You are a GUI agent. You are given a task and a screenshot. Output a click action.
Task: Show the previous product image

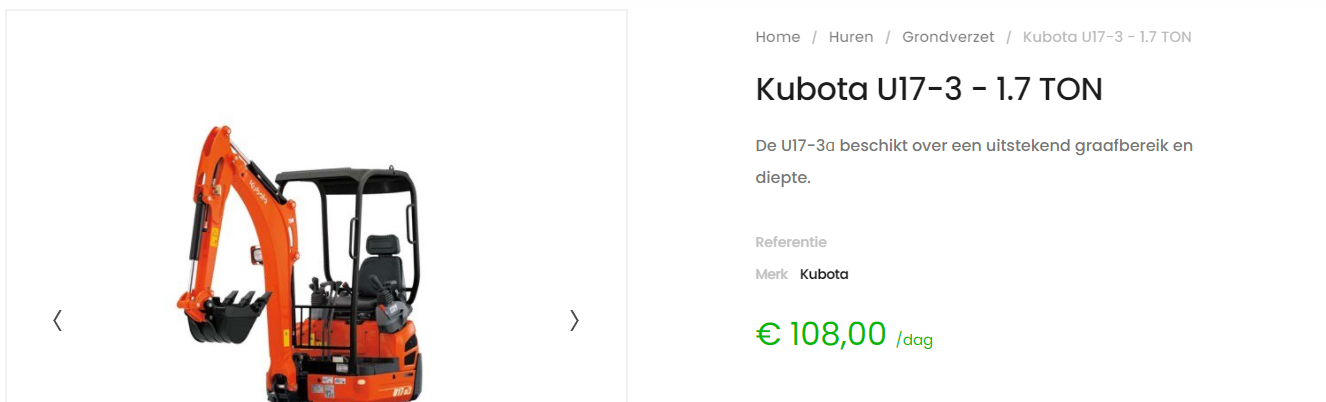(x=58, y=320)
